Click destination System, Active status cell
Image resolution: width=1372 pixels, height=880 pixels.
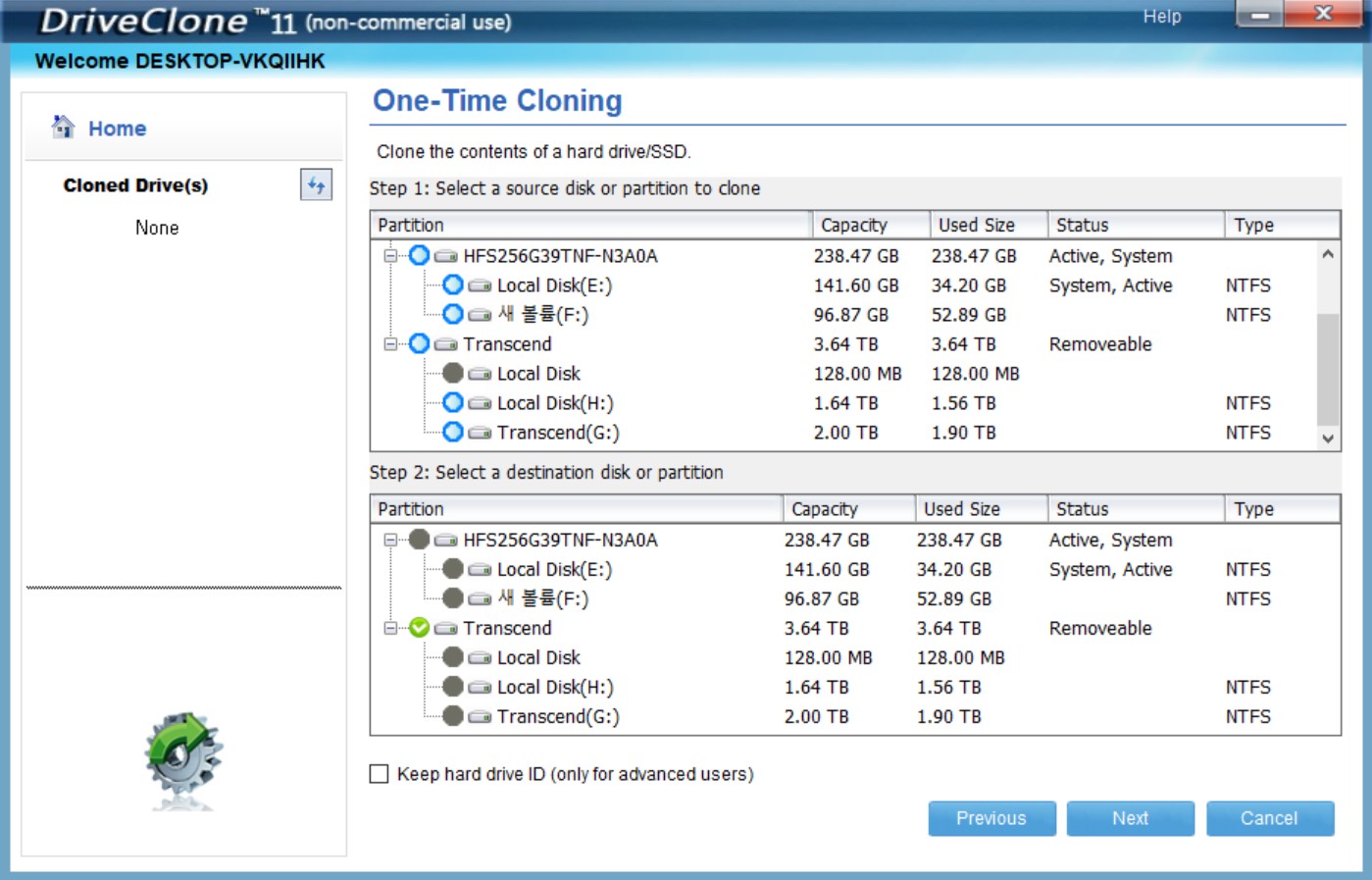click(1110, 570)
